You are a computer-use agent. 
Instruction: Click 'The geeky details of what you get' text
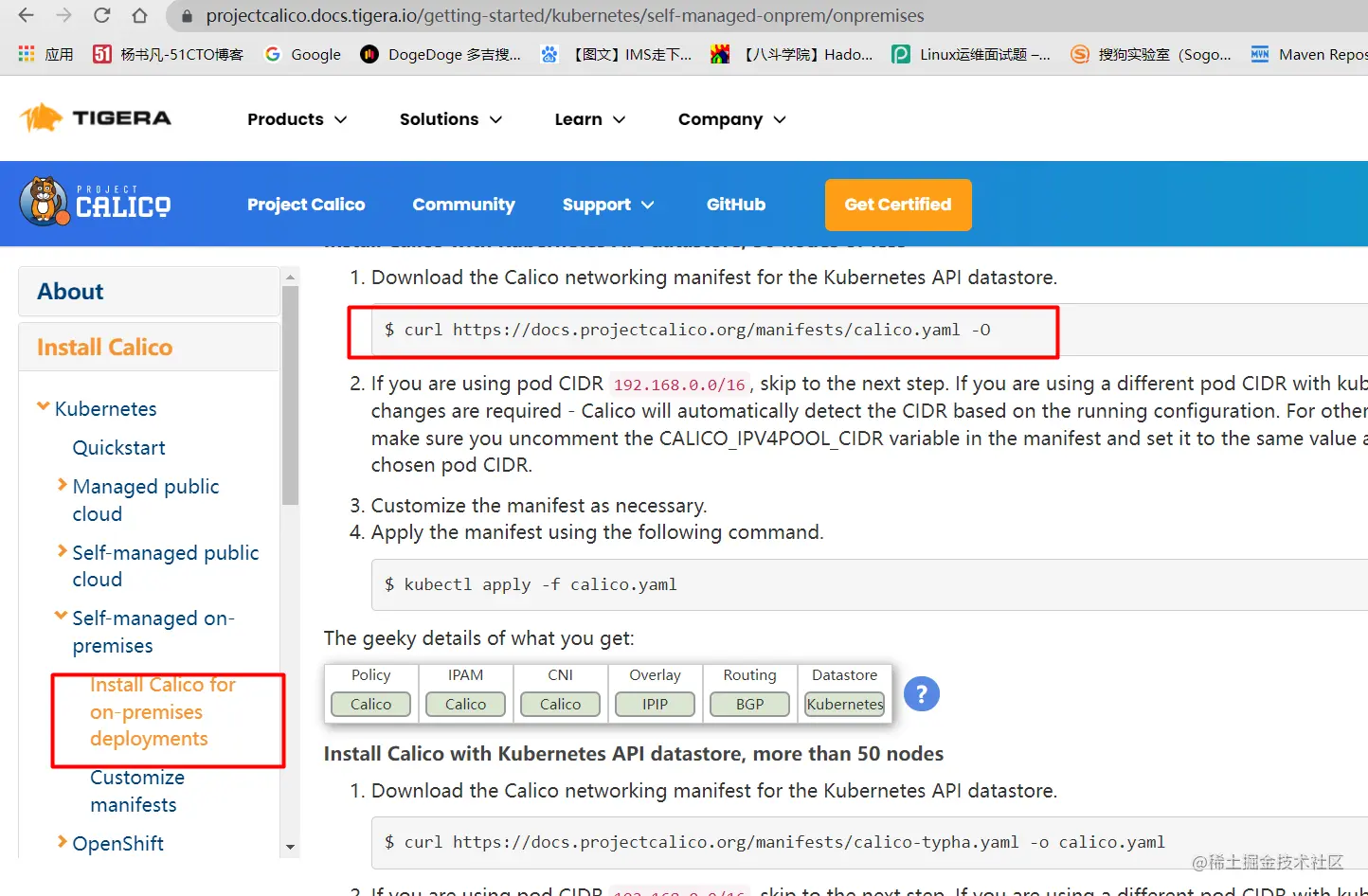(x=479, y=638)
